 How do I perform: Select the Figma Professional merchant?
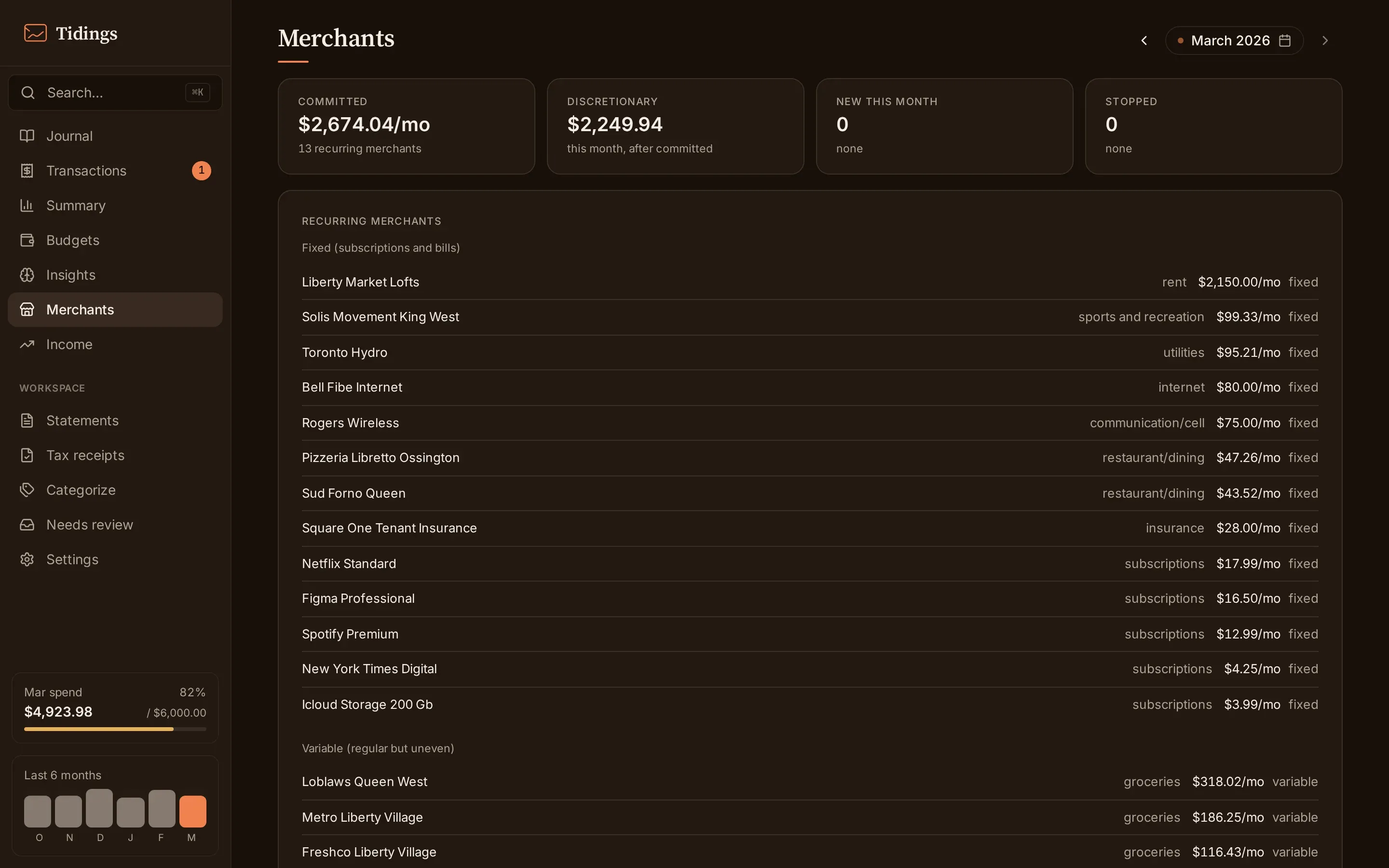pos(810,599)
